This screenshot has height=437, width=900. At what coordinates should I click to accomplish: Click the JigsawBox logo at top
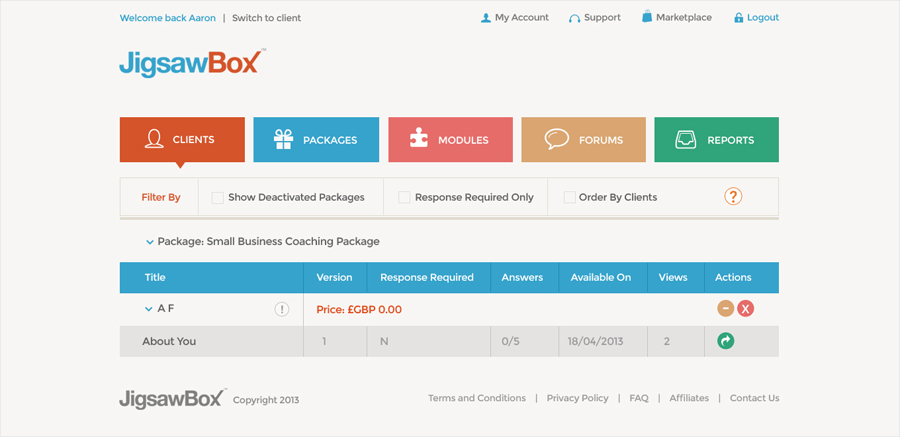coord(192,63)
